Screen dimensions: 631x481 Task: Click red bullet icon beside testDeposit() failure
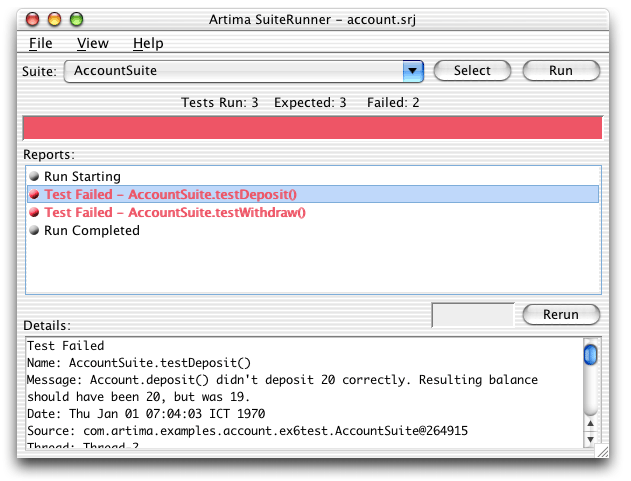coord(34,194)
